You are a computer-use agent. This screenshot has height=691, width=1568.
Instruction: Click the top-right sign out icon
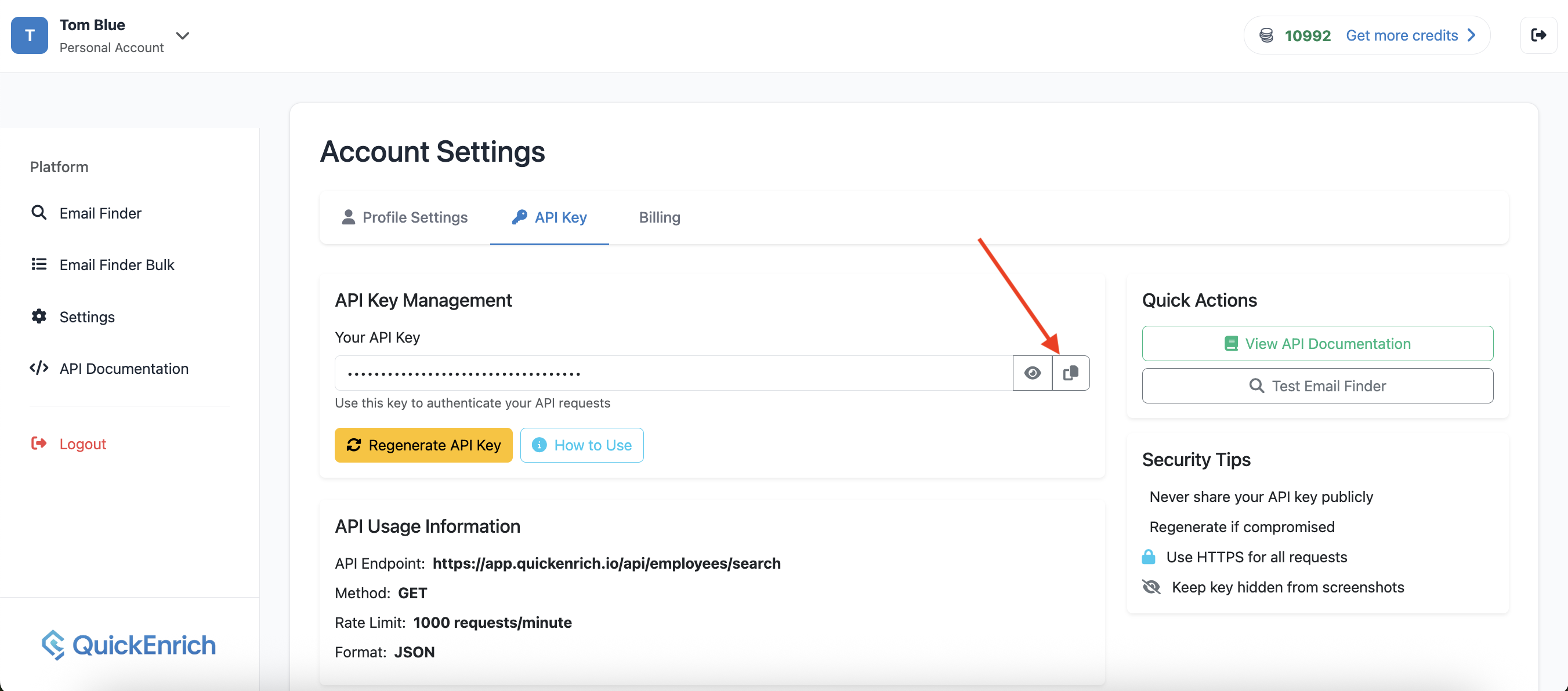click(1538, 35)
